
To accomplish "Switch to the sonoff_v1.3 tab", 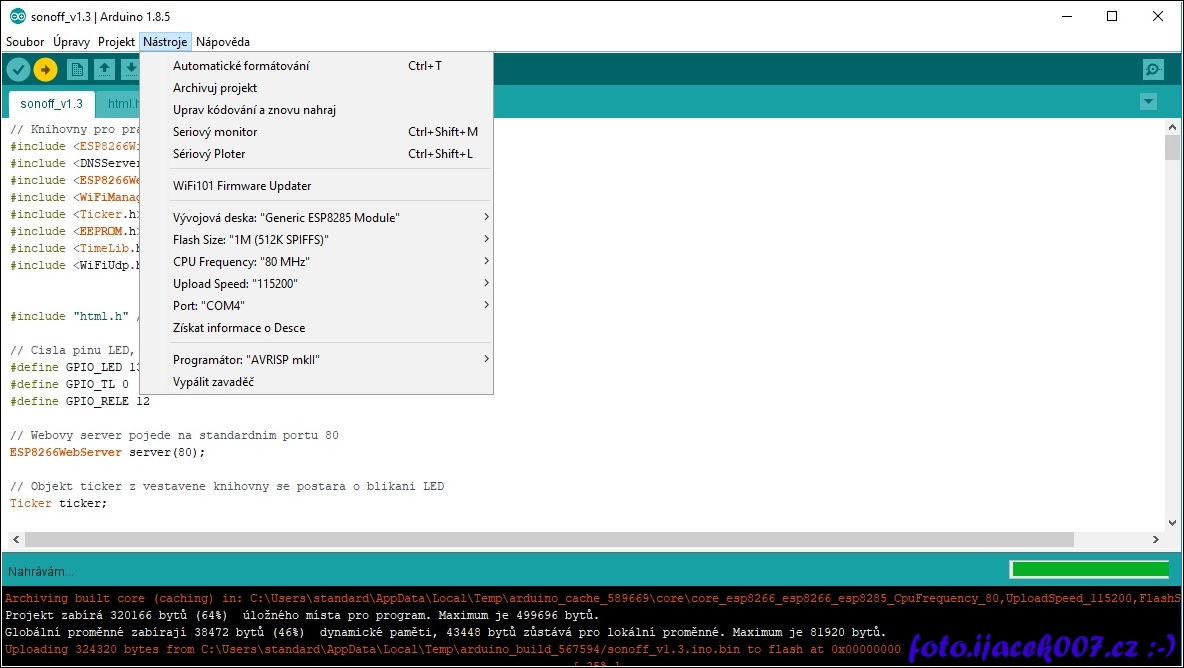I will click(52, 104).
